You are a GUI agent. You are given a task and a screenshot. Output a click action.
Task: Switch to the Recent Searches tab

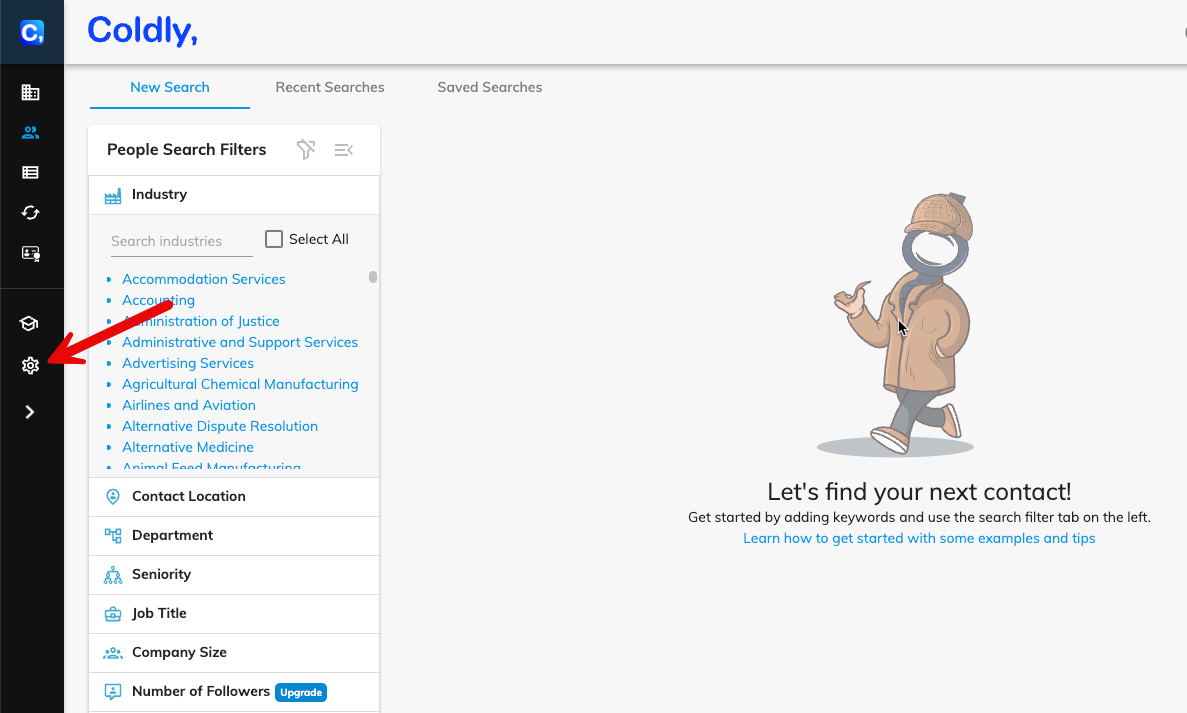(x=330, y=87)
